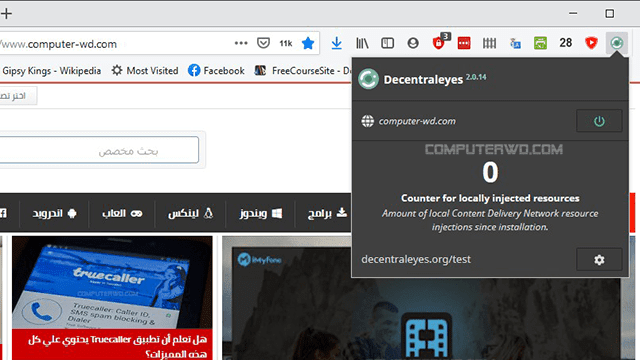The height and width of the screenshot is (360, 640).
Task: Open the Truecaller article thumbnail
Action: (112, 282)
